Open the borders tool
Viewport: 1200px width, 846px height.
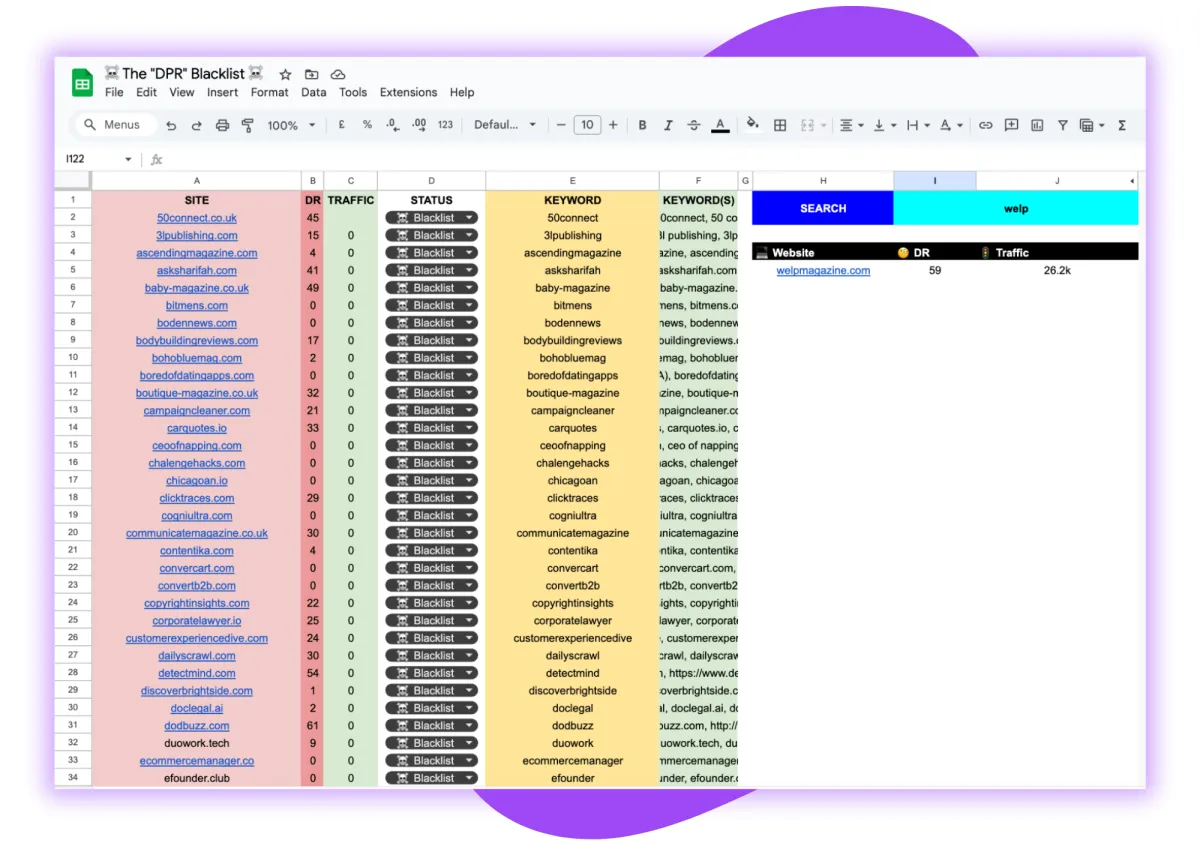click(780, 125)
